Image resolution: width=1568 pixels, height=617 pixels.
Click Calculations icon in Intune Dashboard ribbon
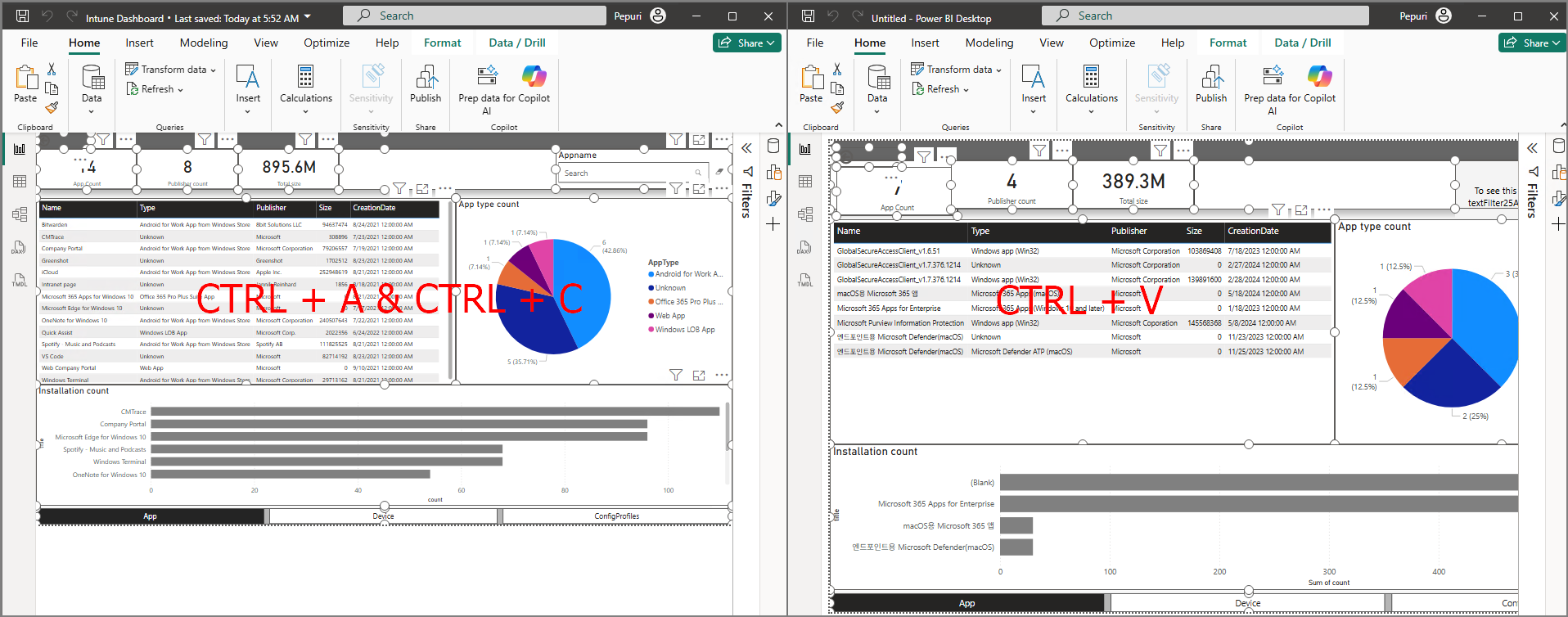pyautogui.click(x=305, y=77)
